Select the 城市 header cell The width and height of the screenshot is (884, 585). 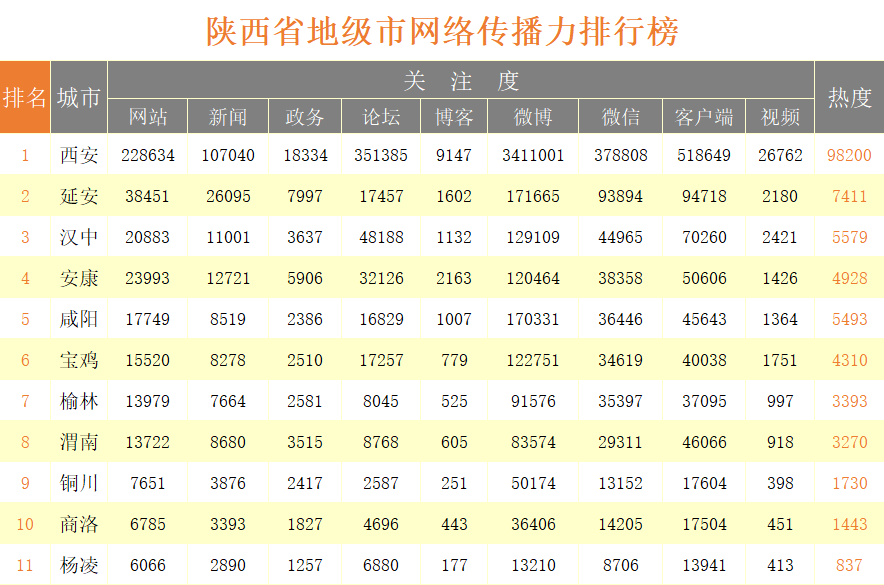point(79,97)
